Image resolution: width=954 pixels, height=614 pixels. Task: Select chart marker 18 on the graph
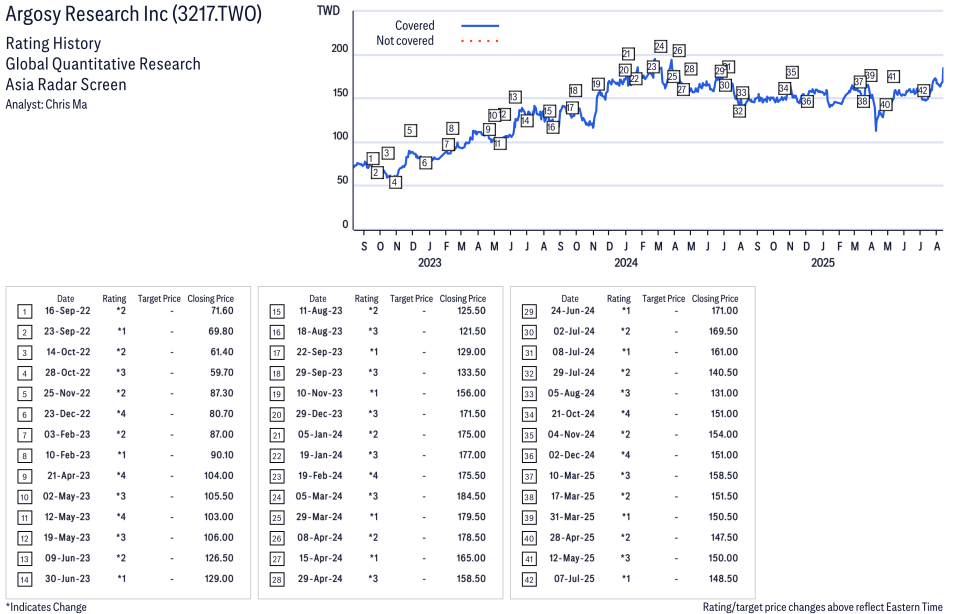pos(574,90)
